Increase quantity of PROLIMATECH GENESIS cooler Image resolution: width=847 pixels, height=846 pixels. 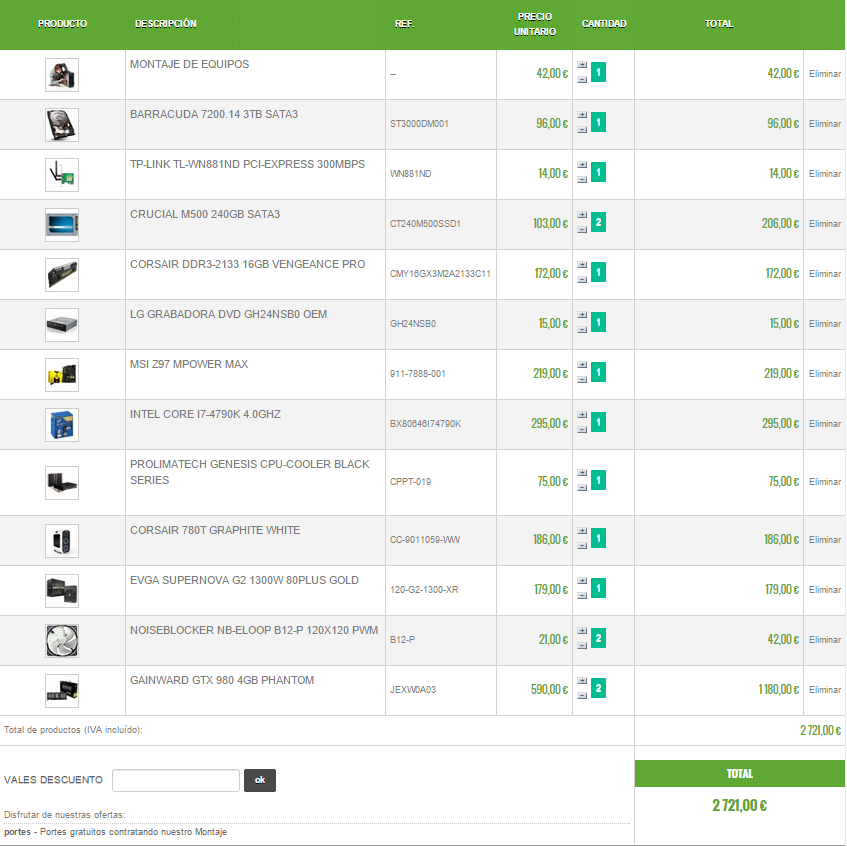tap(582, 473)
